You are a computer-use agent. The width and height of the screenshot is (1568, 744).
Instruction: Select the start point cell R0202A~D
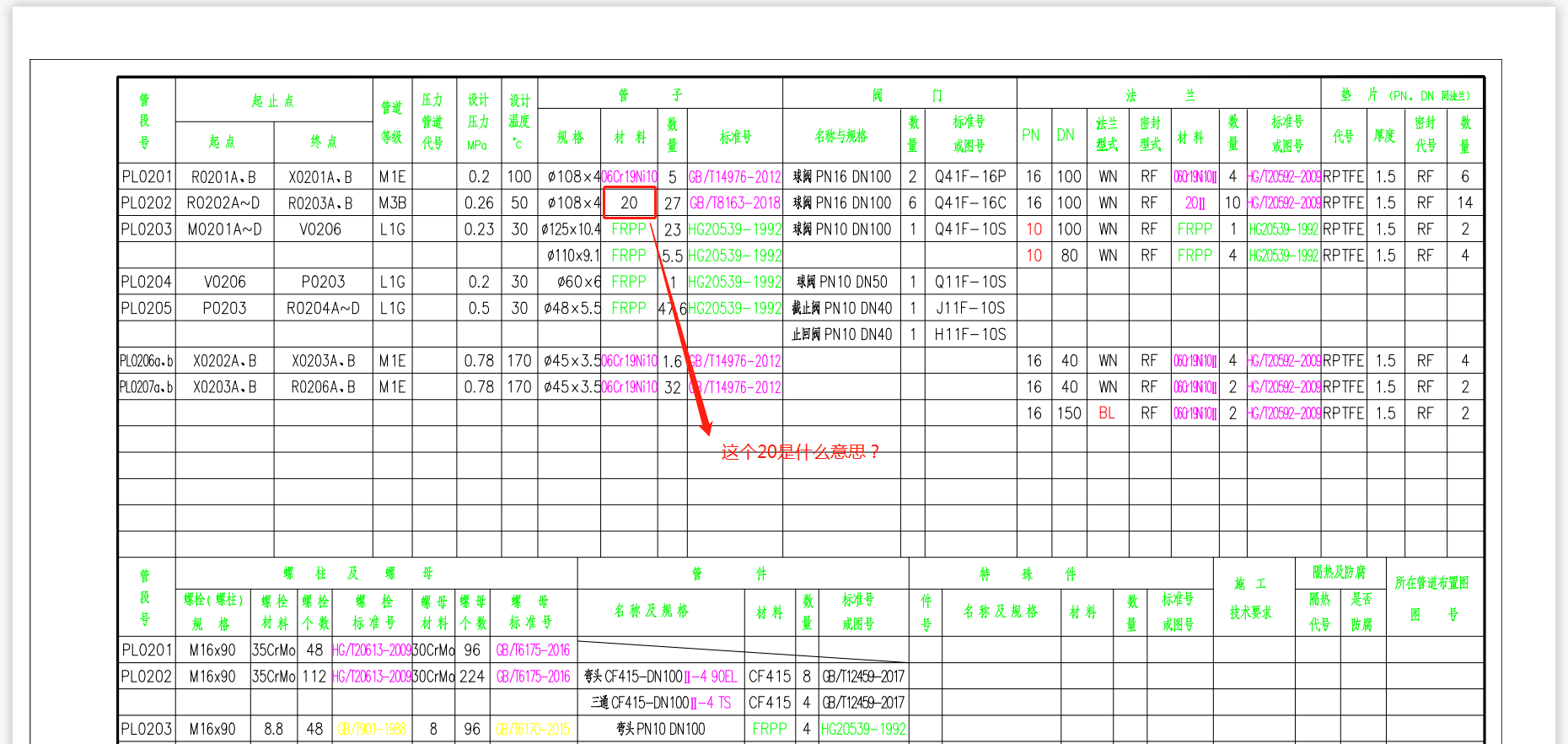pos(223,203)
